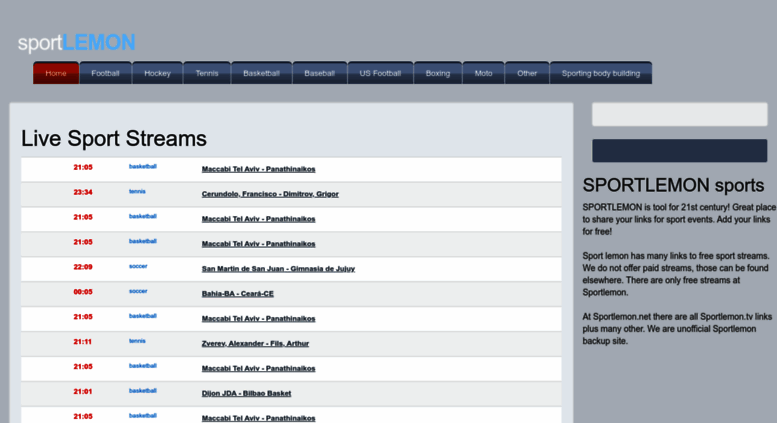This screenshot has width=777, height=423.
Task: Open the Moto tab
Action: (484, 73)
